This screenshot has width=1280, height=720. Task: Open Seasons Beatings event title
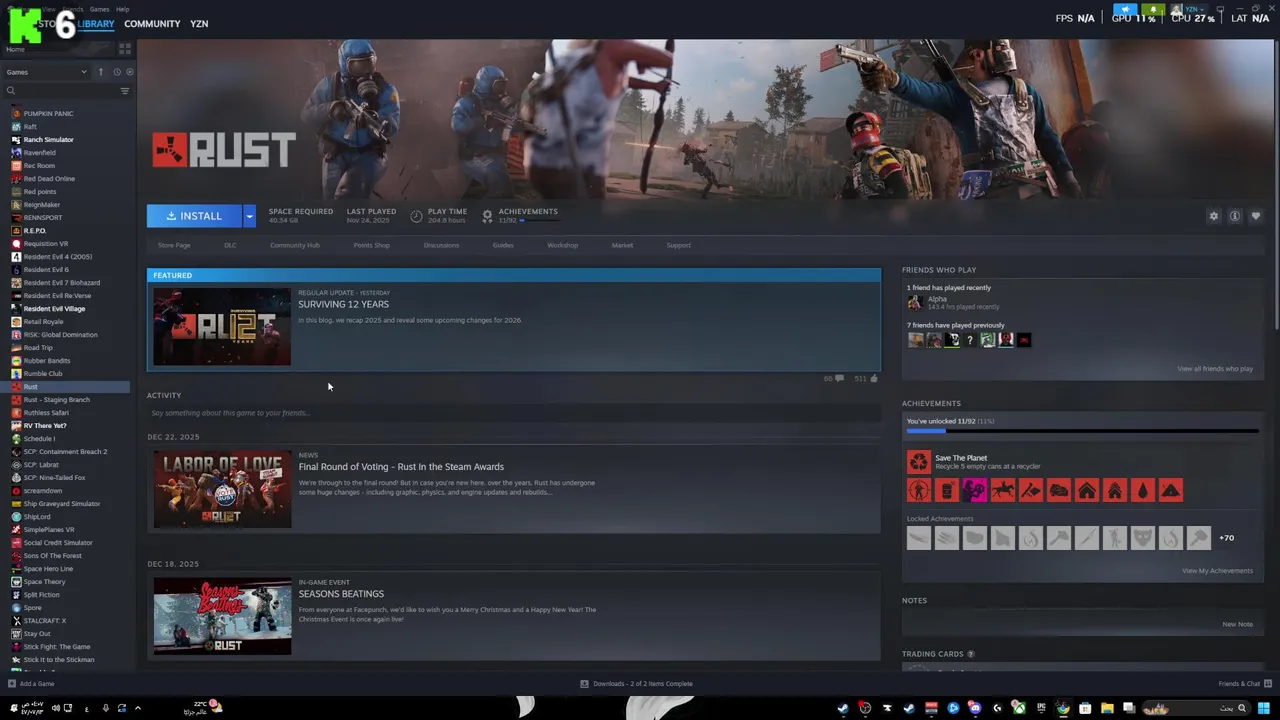click(341, 594)
